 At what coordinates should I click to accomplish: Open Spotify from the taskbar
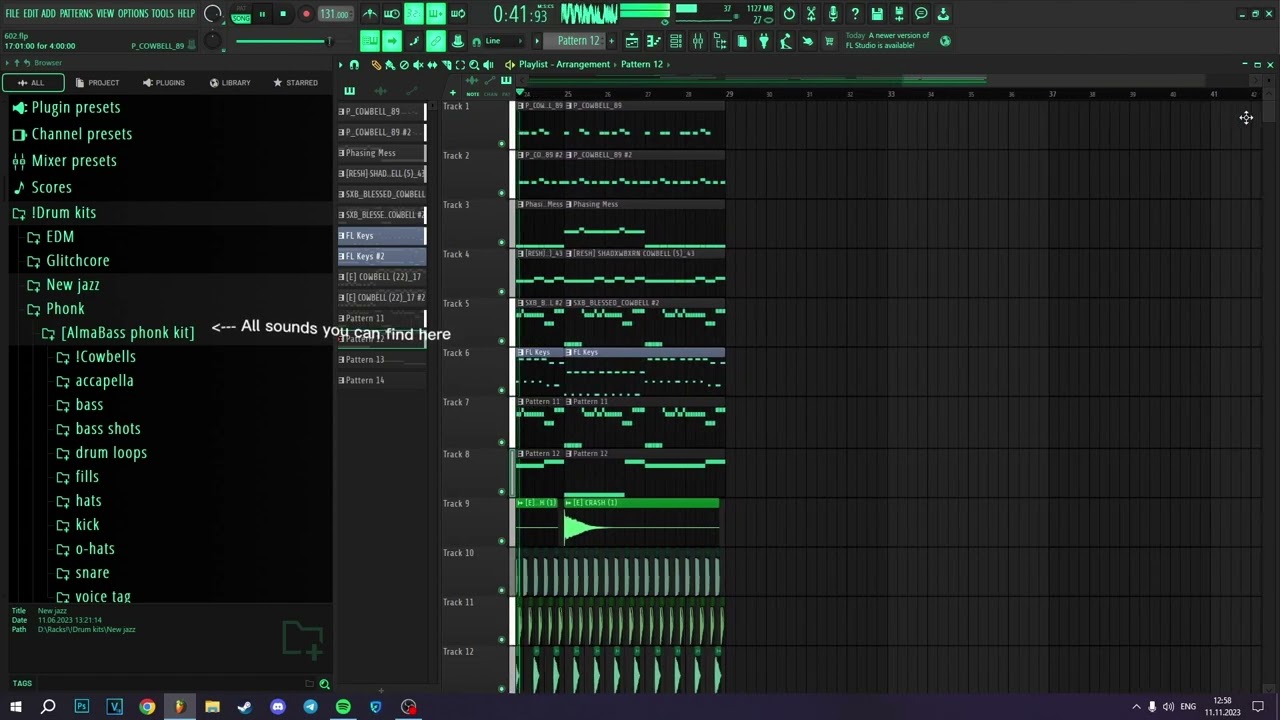[343, 707]
